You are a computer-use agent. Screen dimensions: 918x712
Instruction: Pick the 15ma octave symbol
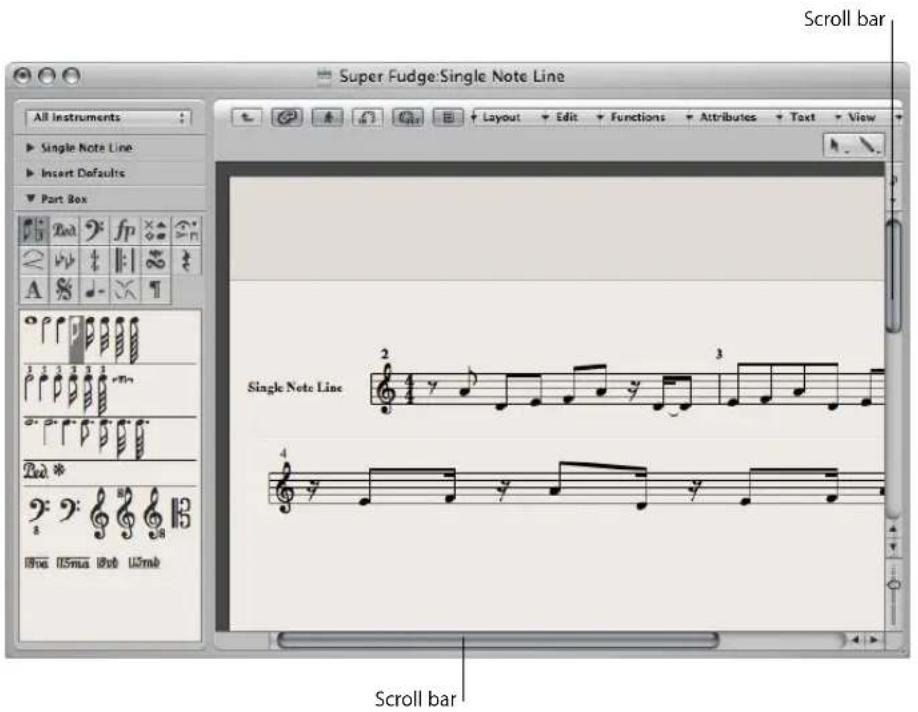[x=73, y=563]
